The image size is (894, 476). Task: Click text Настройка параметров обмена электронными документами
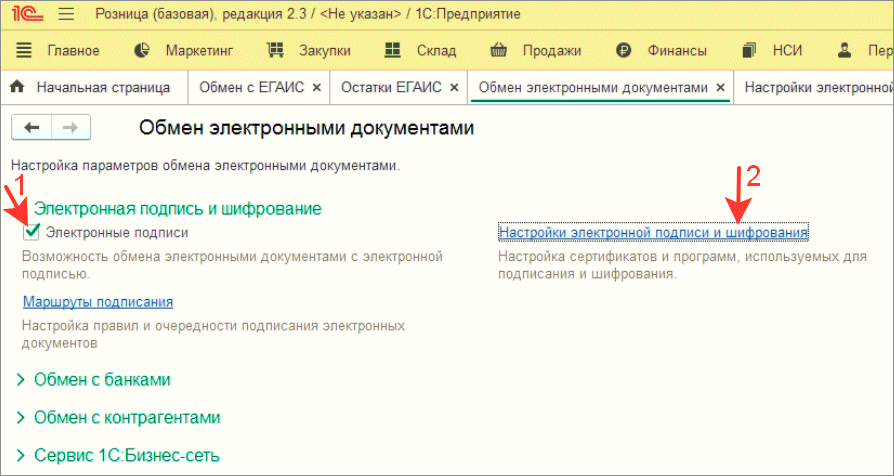pyautogui.click(x=206, y=167)
